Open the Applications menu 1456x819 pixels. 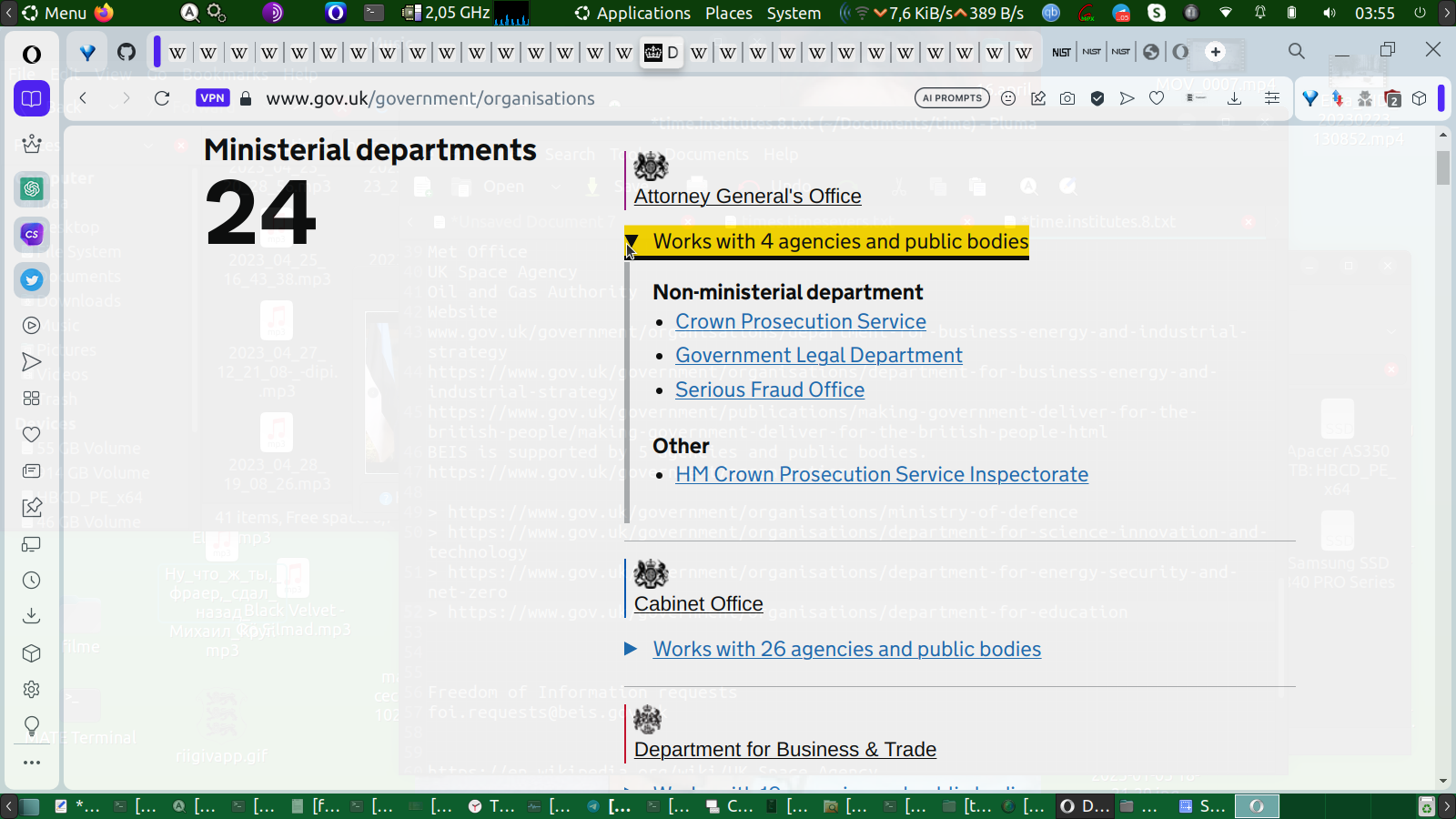point(633,13)
